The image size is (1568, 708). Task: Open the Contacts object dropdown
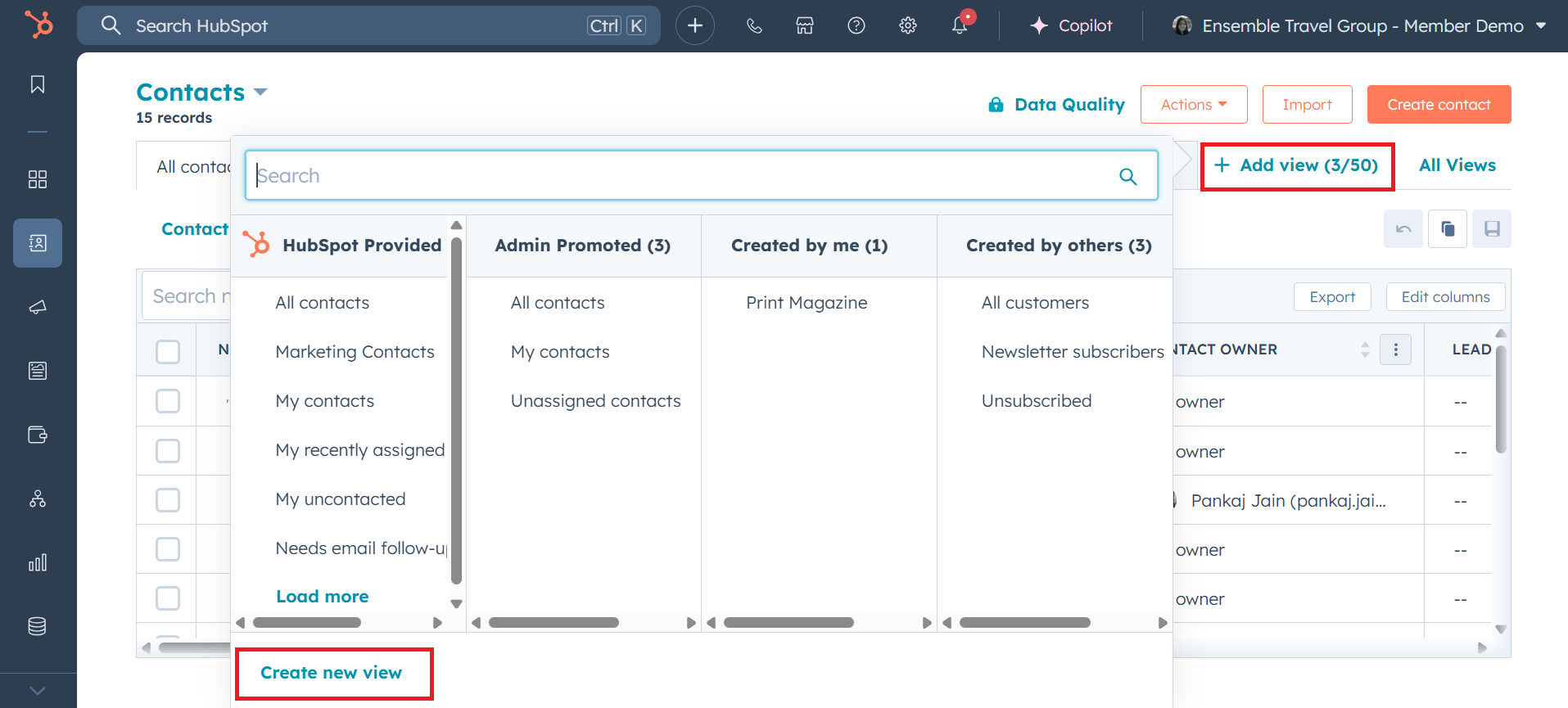201,92
